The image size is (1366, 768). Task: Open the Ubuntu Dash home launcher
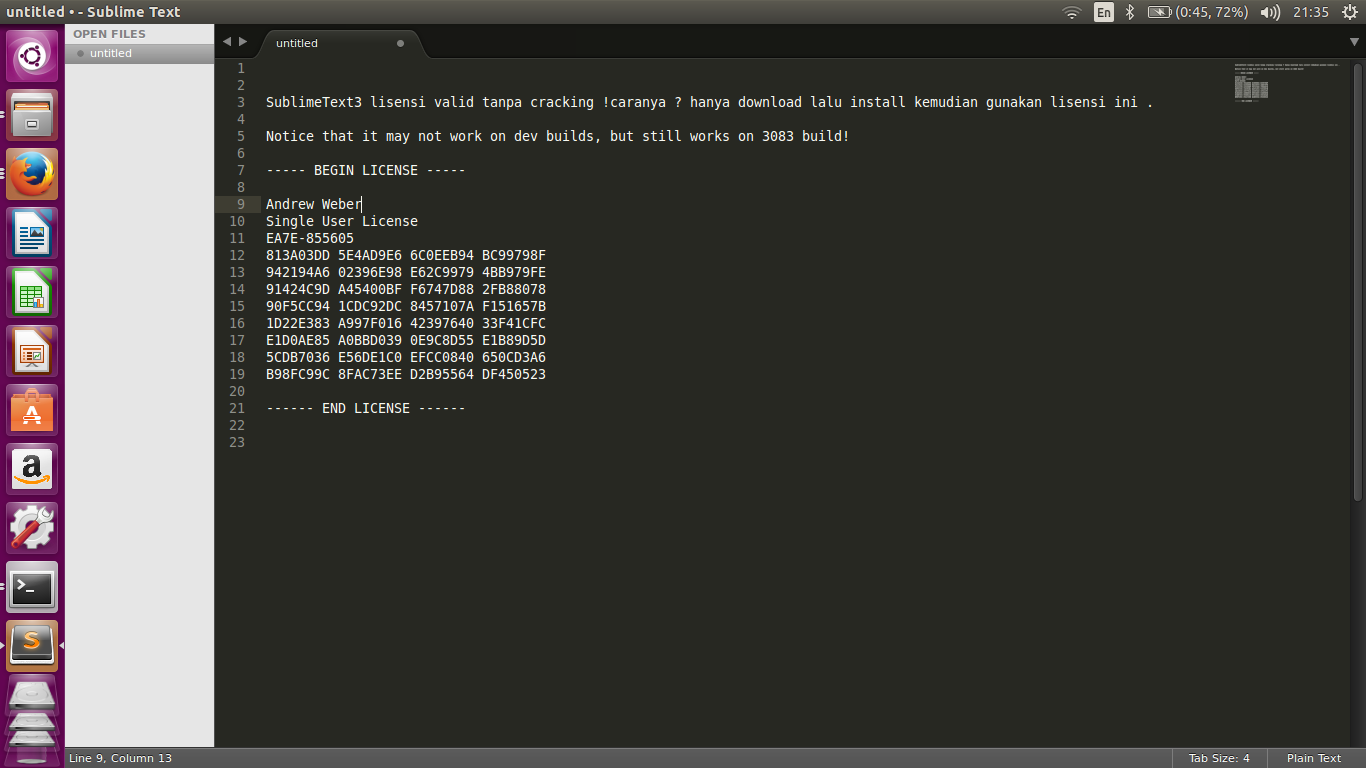pos(32,56)
